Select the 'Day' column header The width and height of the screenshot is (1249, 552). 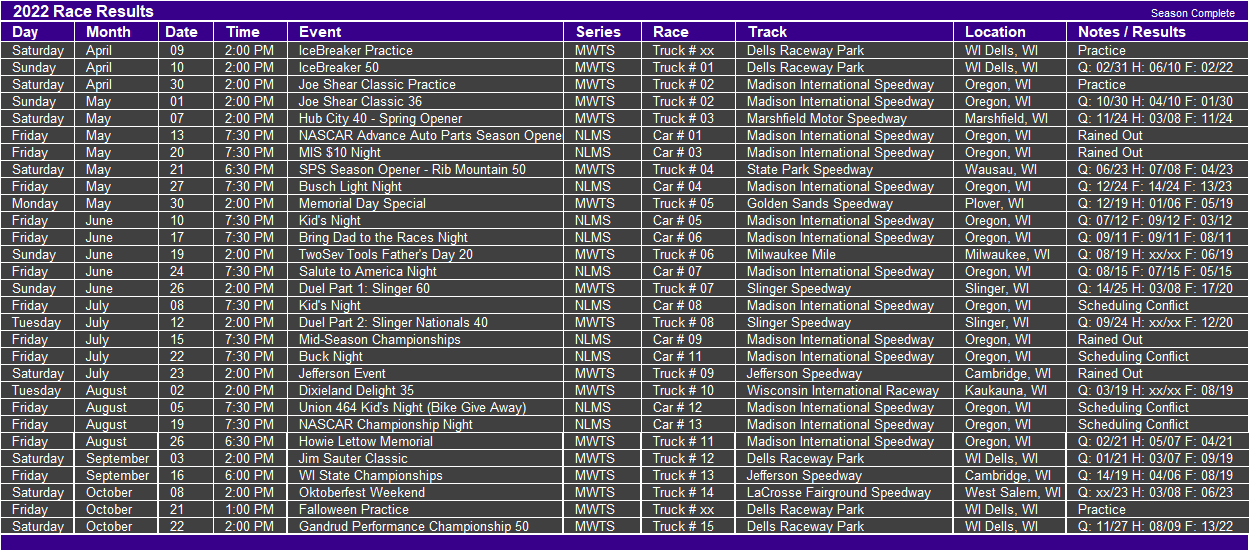(x=25, y=32)
